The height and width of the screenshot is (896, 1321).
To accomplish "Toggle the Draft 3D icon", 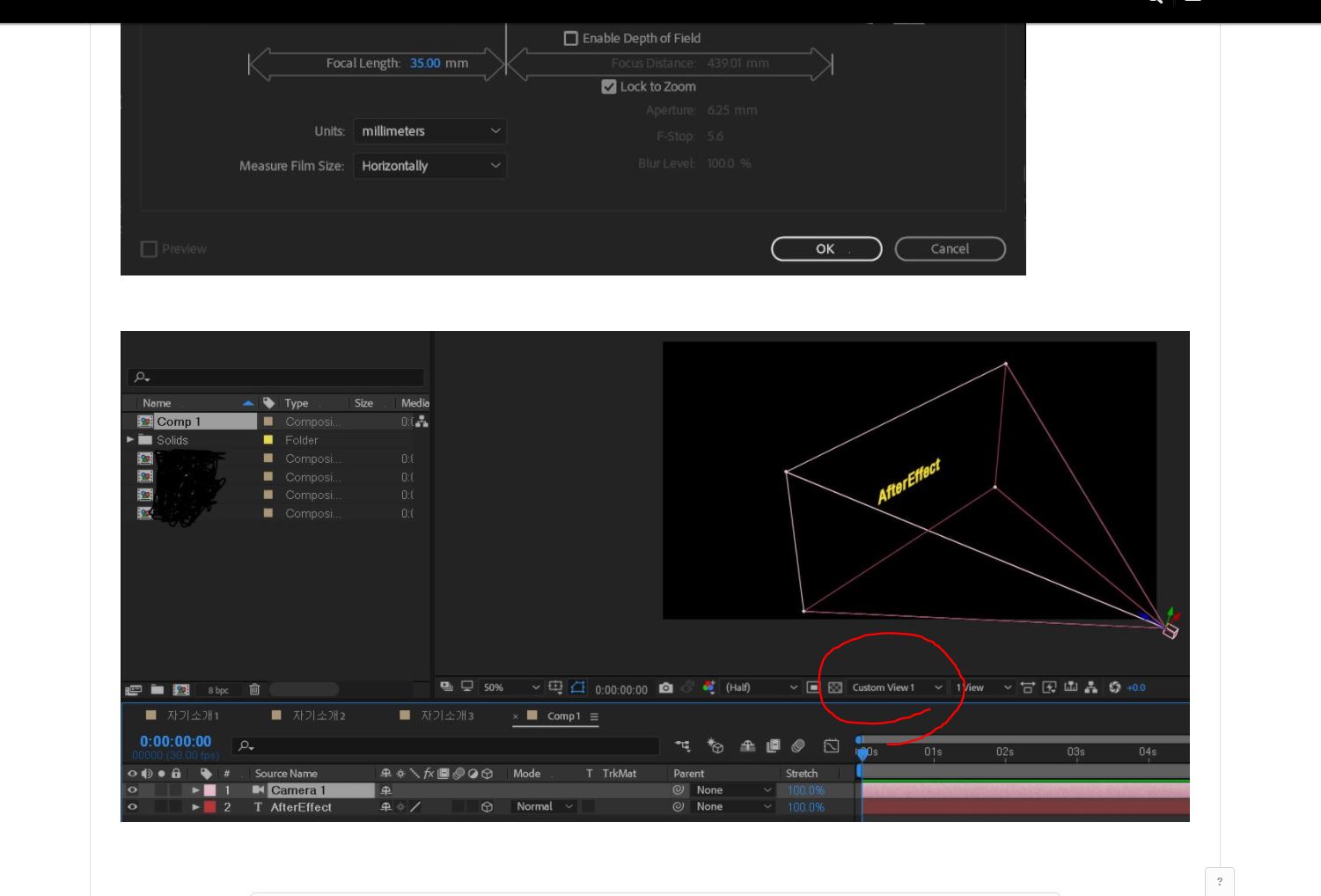I will pyautogui.click(x=716, y=746).
